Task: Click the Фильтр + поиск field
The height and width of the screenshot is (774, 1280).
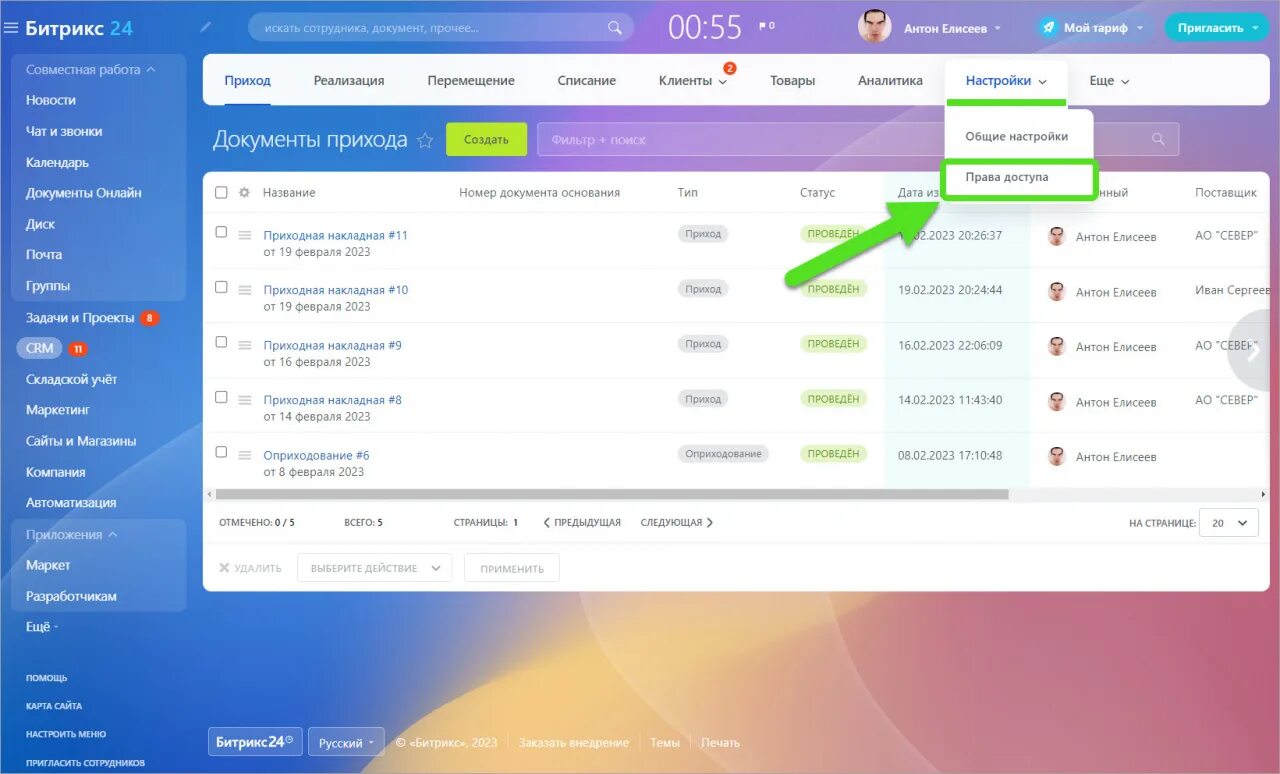Action: (x=858, y=139)
